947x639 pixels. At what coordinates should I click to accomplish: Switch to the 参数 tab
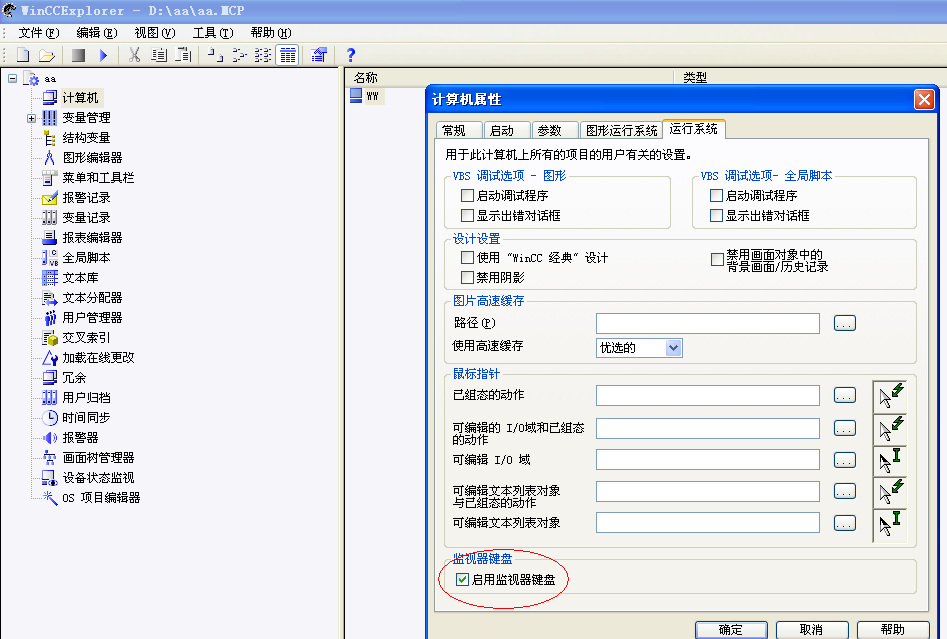click(554, 130)
